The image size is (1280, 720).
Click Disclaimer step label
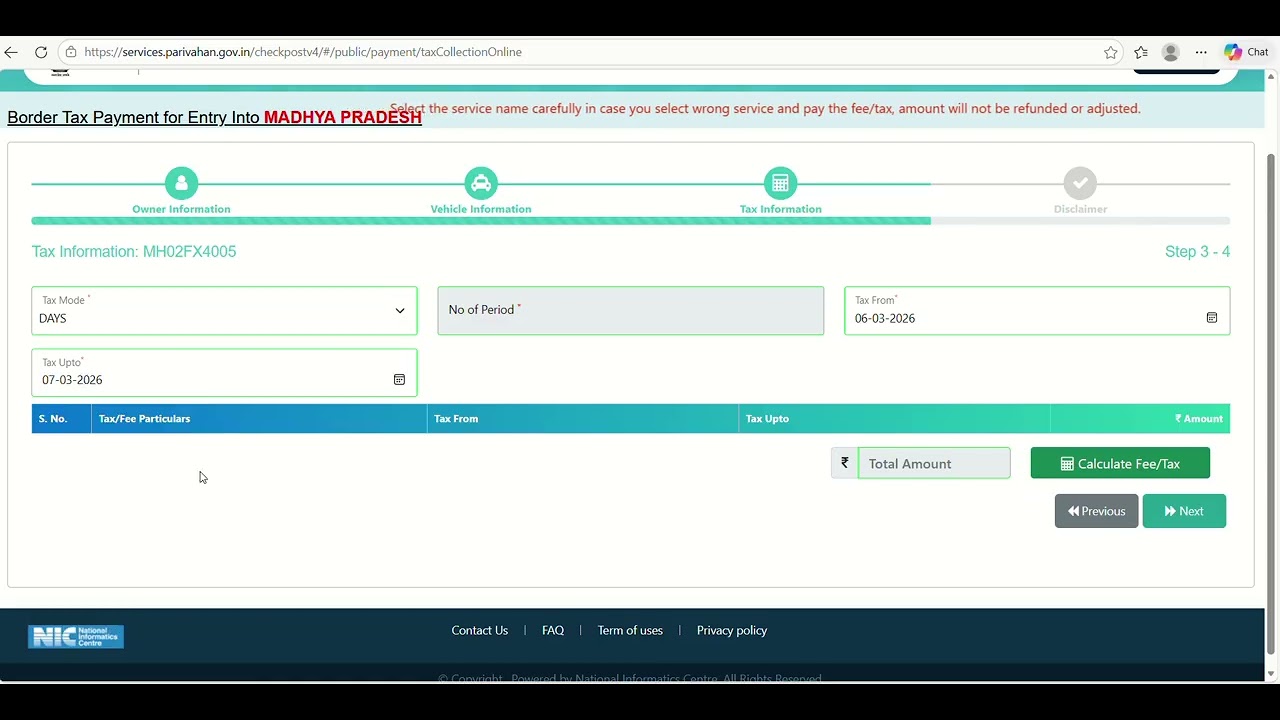1080,209
